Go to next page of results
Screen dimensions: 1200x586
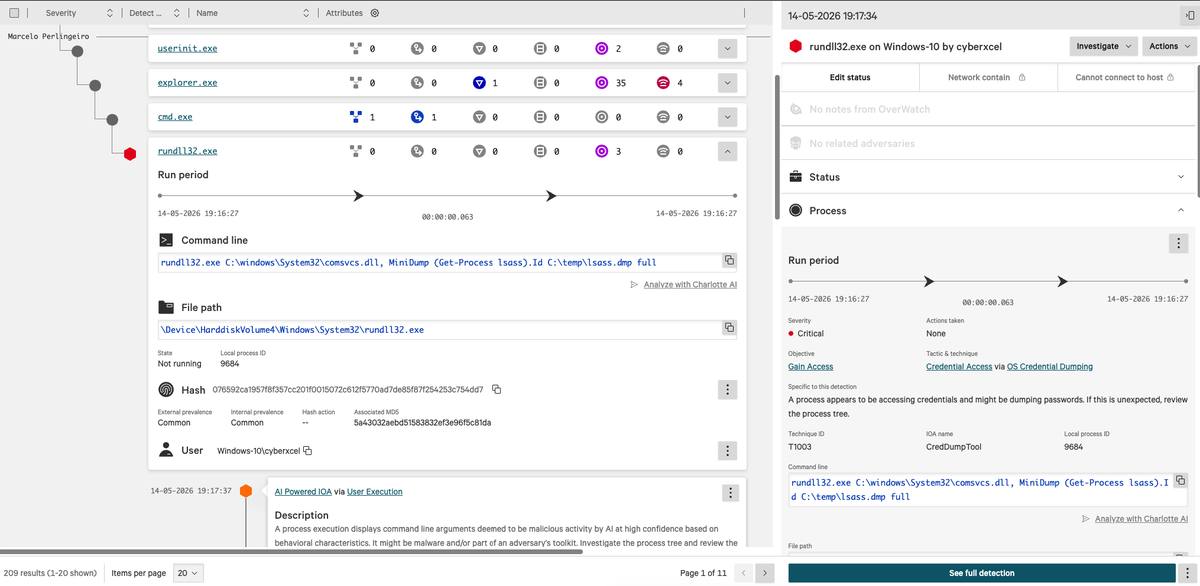click(x=765, y=573)
